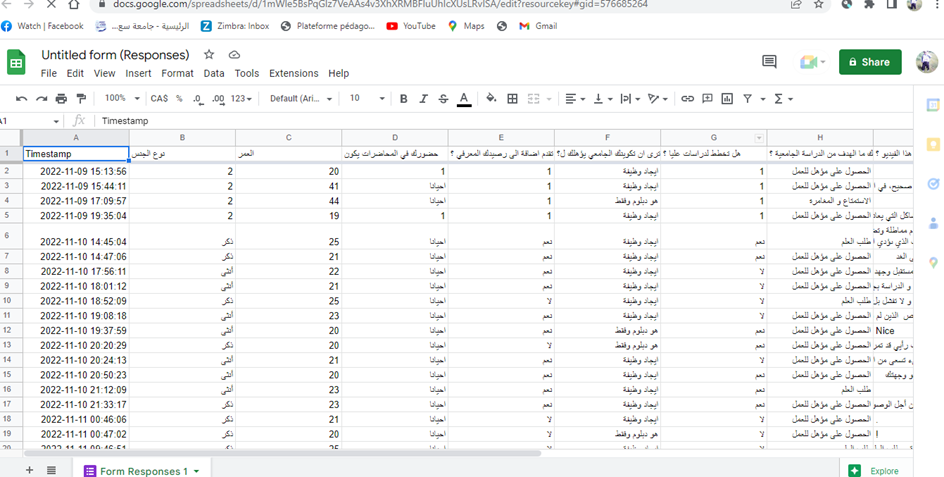Click the green Share button
944x477 pixels.
(x=868, y=62)
